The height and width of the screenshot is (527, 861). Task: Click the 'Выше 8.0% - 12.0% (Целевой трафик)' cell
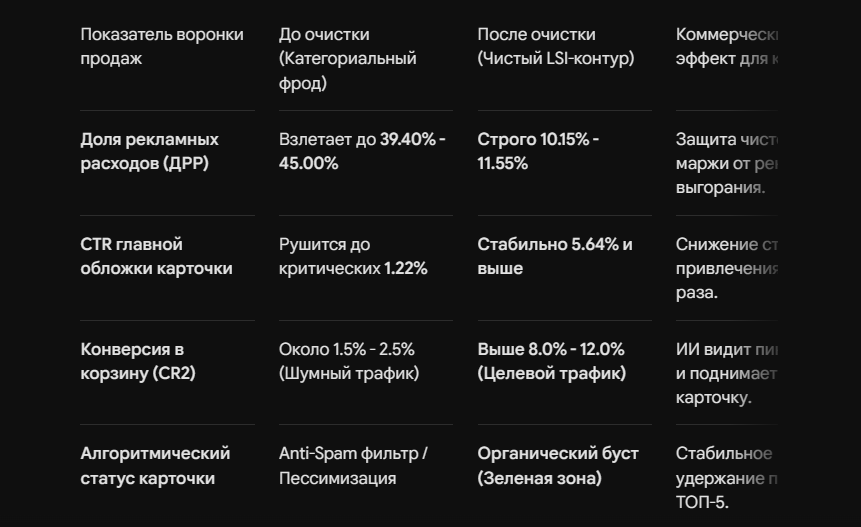tap(552, 361)
